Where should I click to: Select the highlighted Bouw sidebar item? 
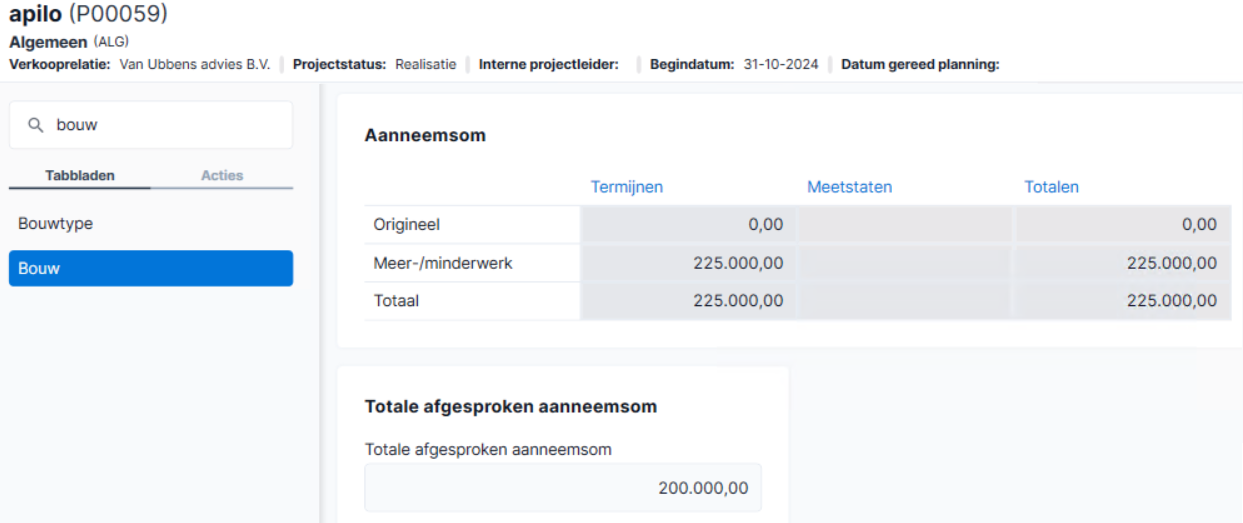[x=151, y=268]
